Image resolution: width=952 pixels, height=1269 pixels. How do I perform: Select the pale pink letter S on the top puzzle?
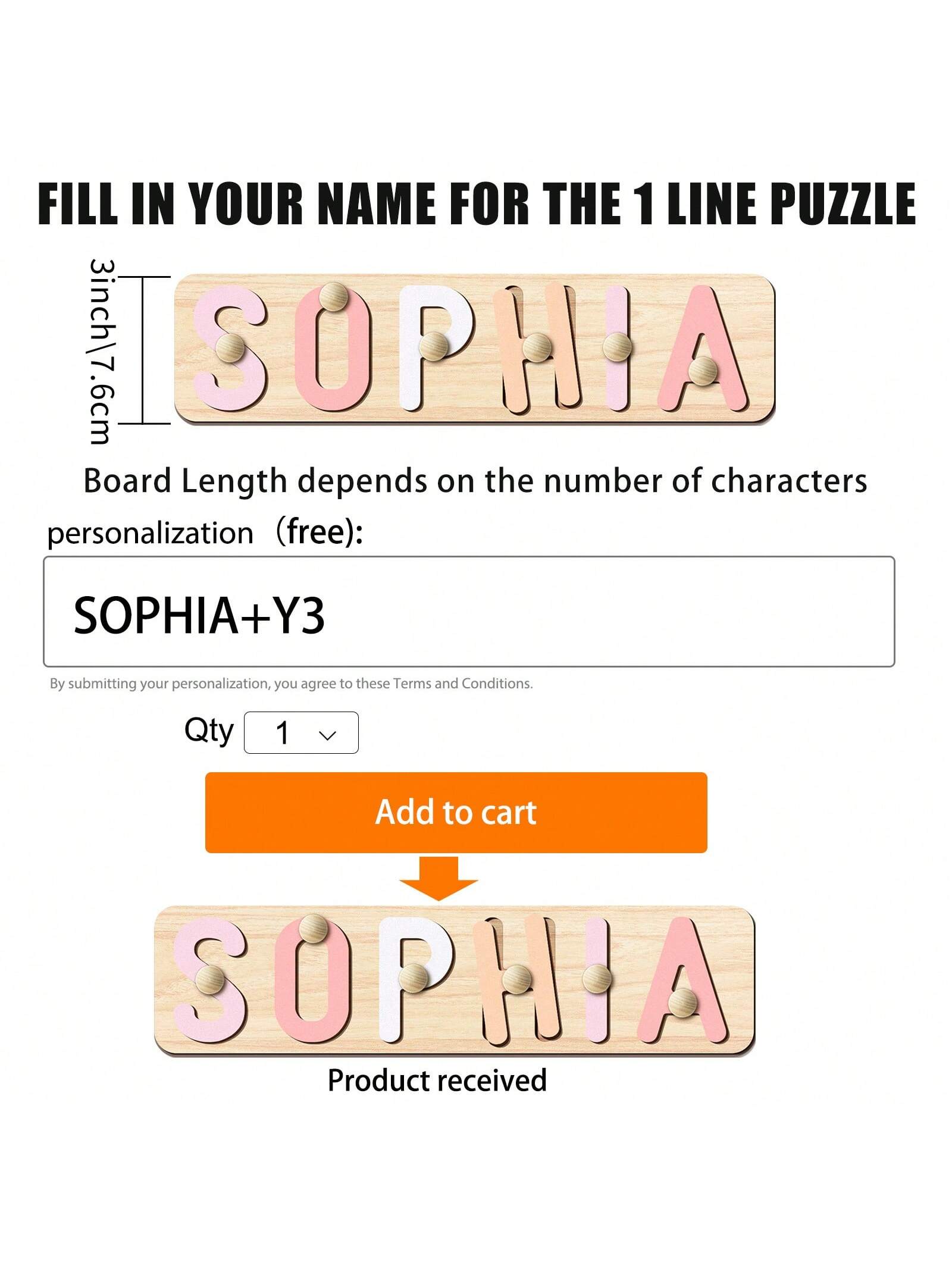tap(230, 348)
